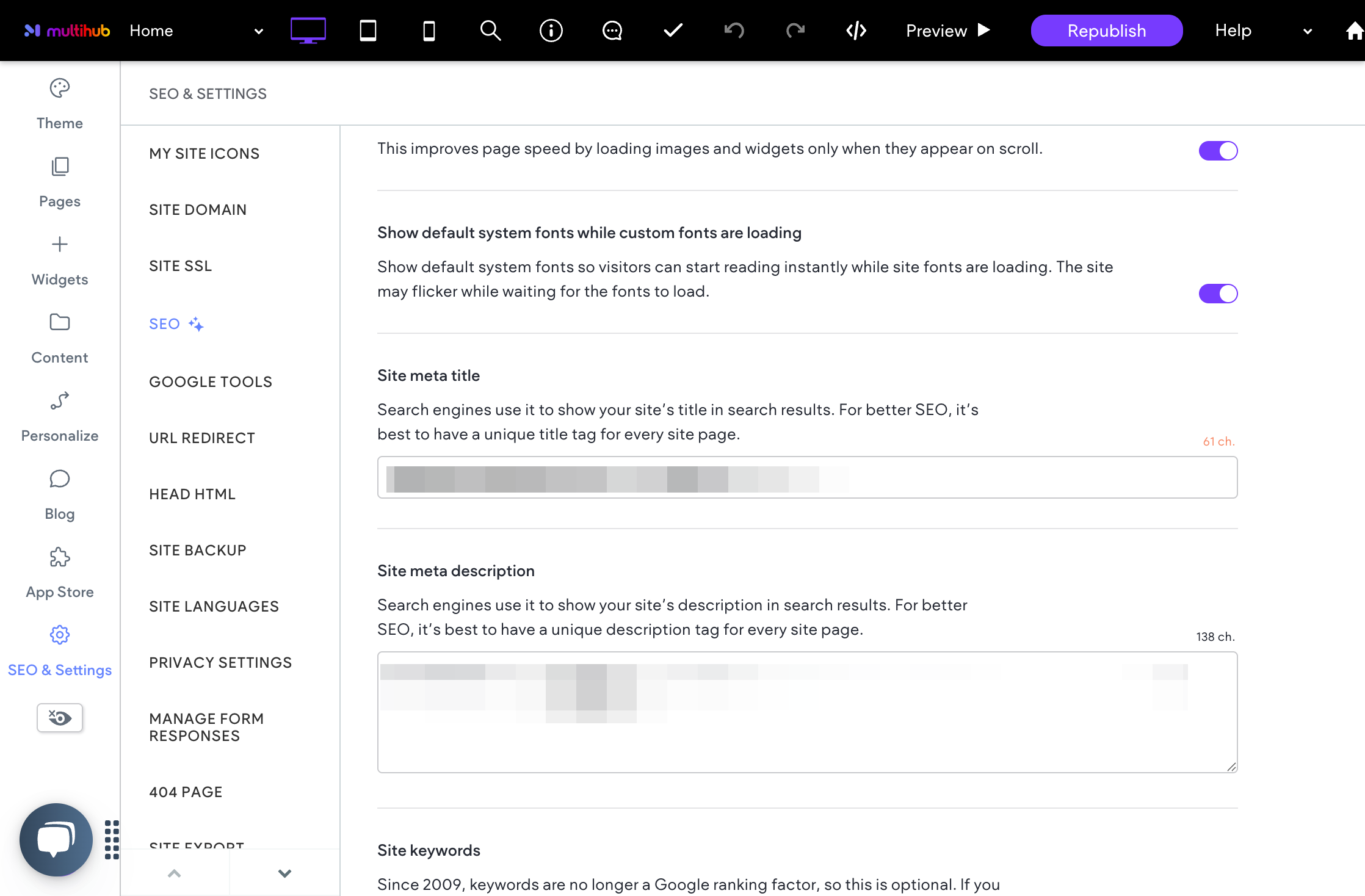The width and height of the screenshot is (1365, 896).
Task: Redo the last change
Action: click(x=795, y=31)
